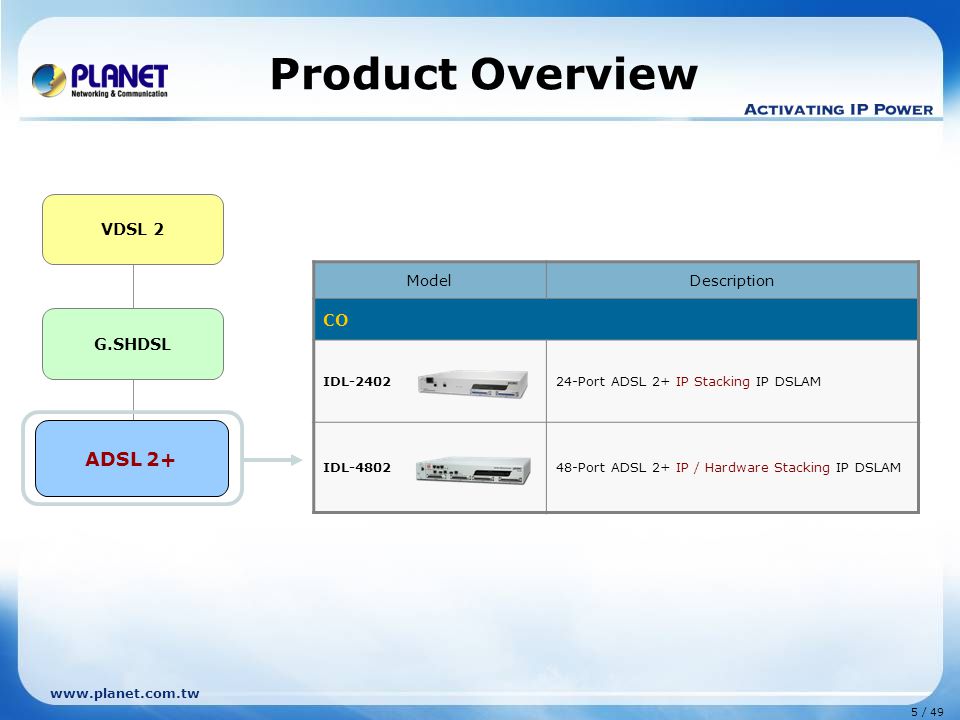The image size is (960, 720).
Task: Click the IDL-2402 device image
Action: (x=473, y=384)
